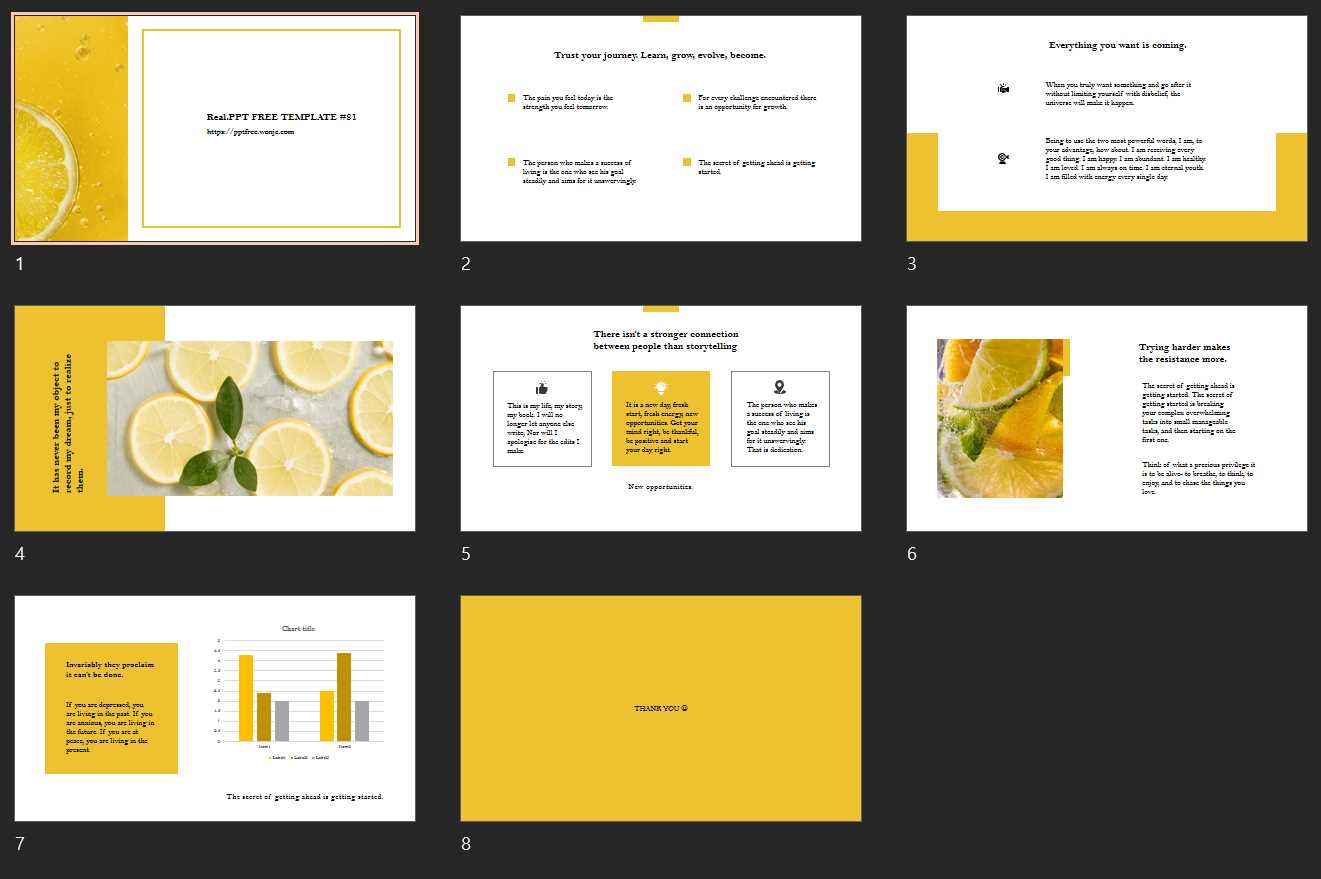This screenshot has height=879, width=1321.
Task: Click the thumbs-up icon on slide 5
Action: pos(542,388)
